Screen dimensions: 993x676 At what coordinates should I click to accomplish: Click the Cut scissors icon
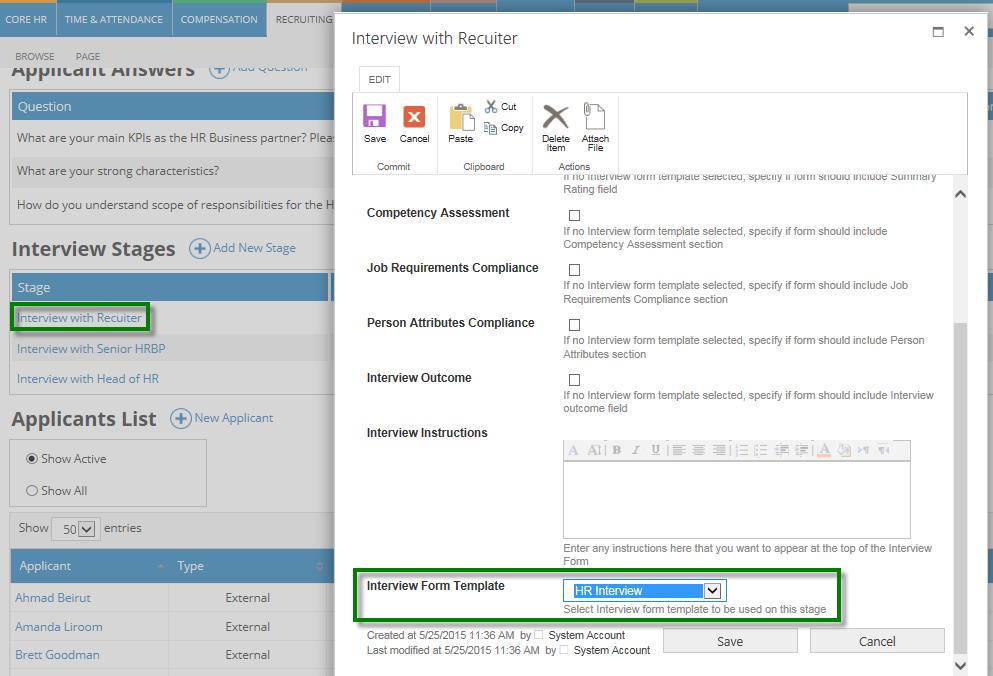click(494, 106)
